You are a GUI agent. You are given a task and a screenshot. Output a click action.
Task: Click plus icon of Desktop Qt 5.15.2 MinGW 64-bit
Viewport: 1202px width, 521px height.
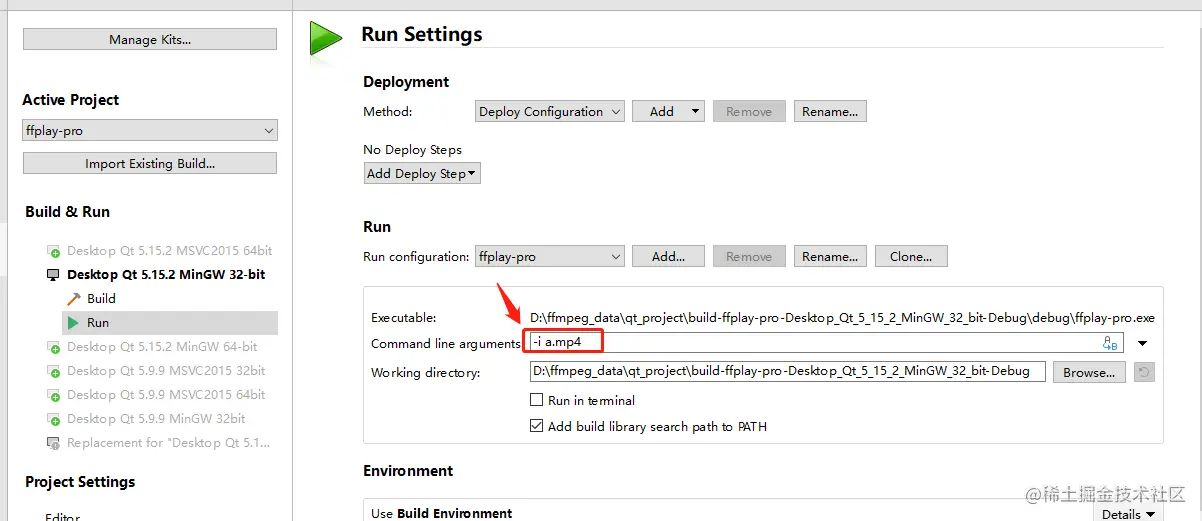(x=53, y=347)
